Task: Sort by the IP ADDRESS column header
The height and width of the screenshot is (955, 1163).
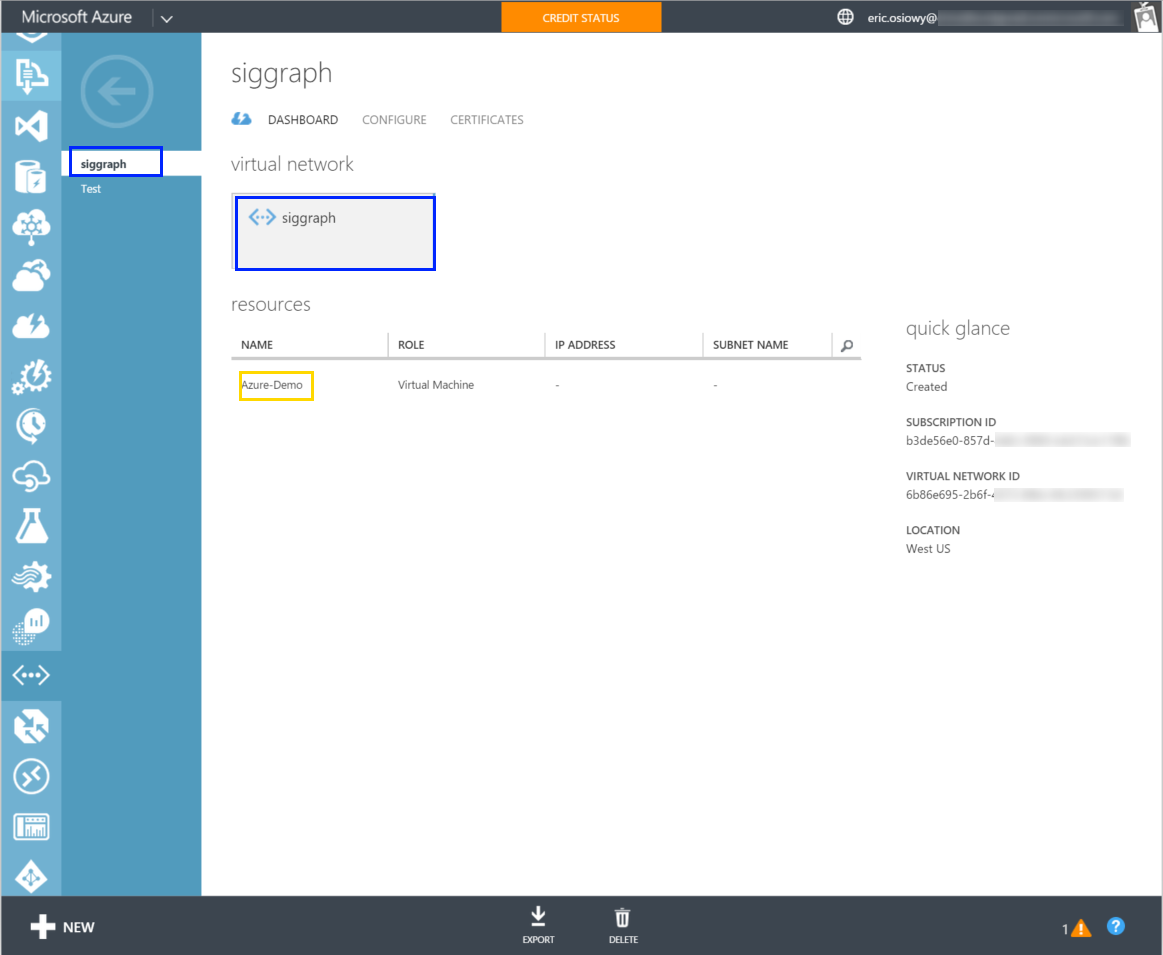Action: click(585, 345)
